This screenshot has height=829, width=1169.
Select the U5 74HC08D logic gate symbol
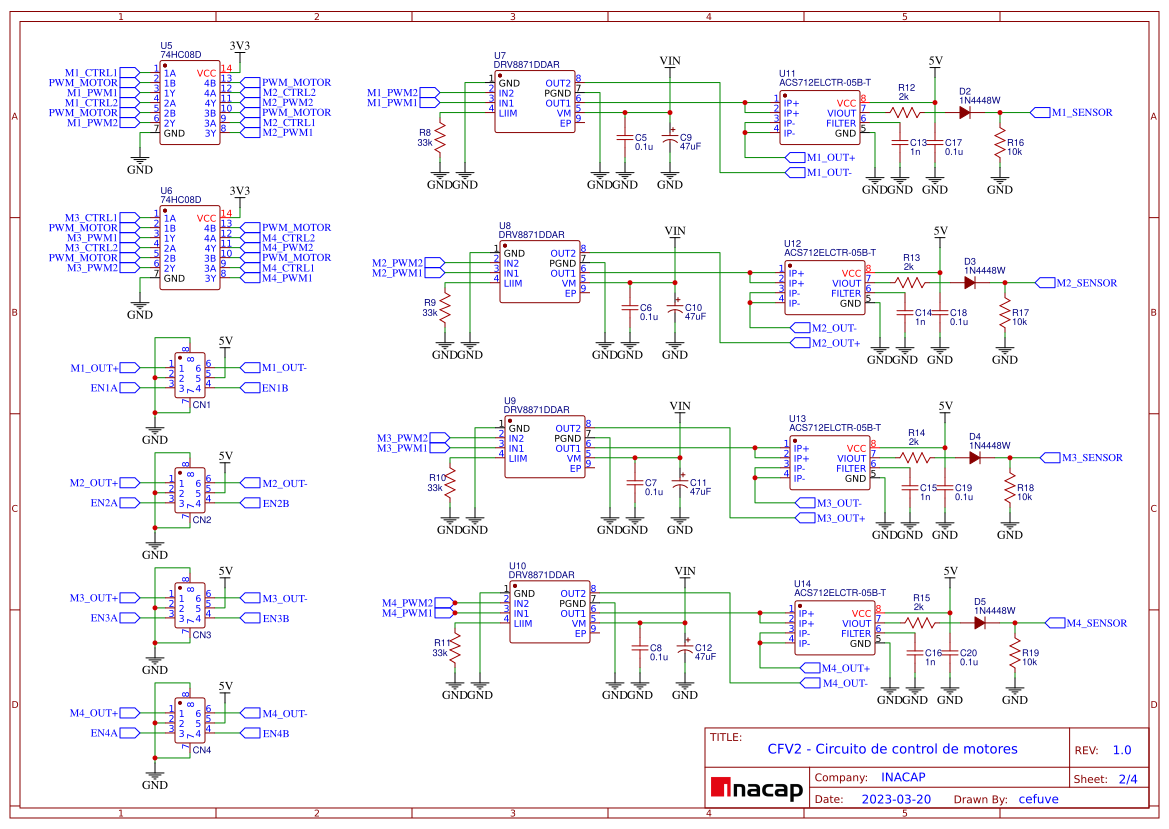coord(189,100)
